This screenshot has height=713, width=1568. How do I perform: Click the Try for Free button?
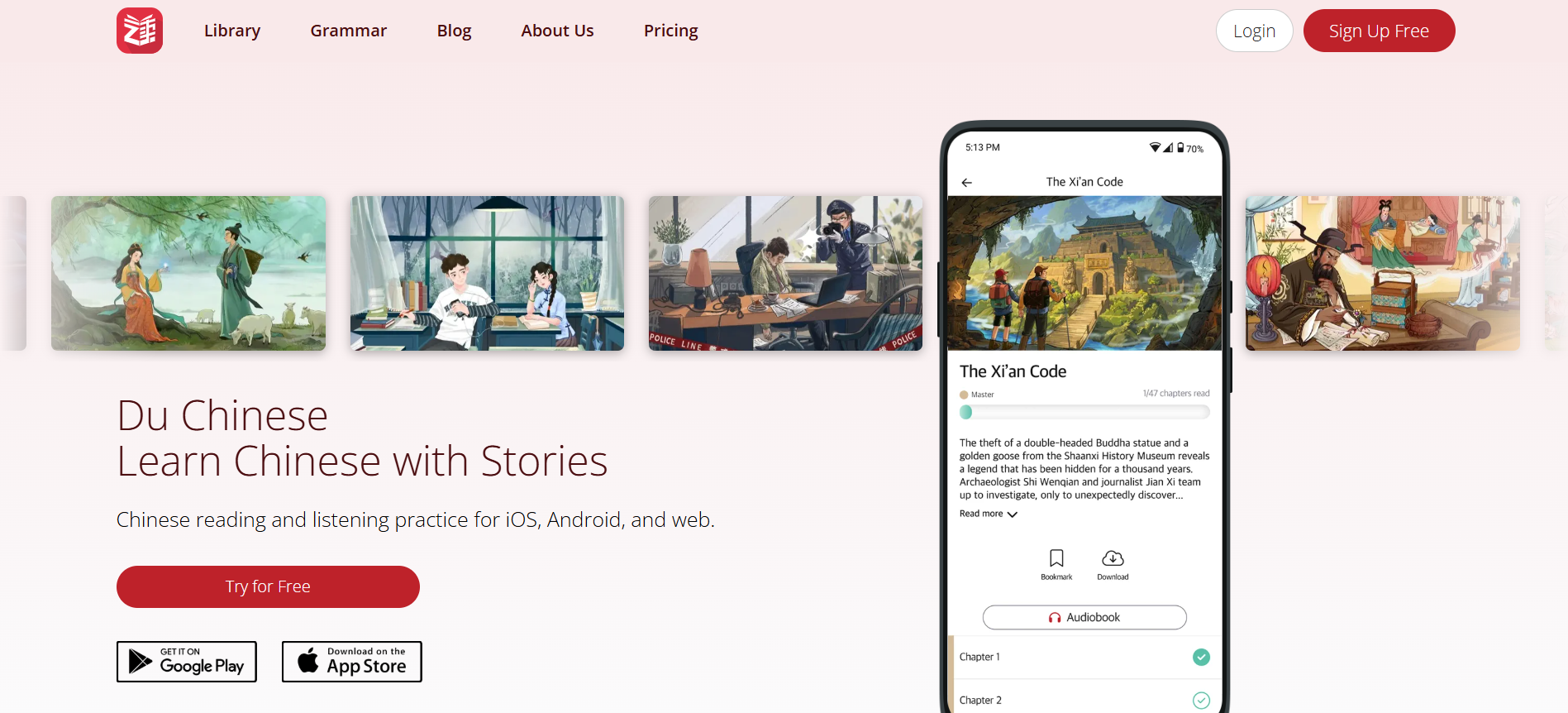click(268, 586)
